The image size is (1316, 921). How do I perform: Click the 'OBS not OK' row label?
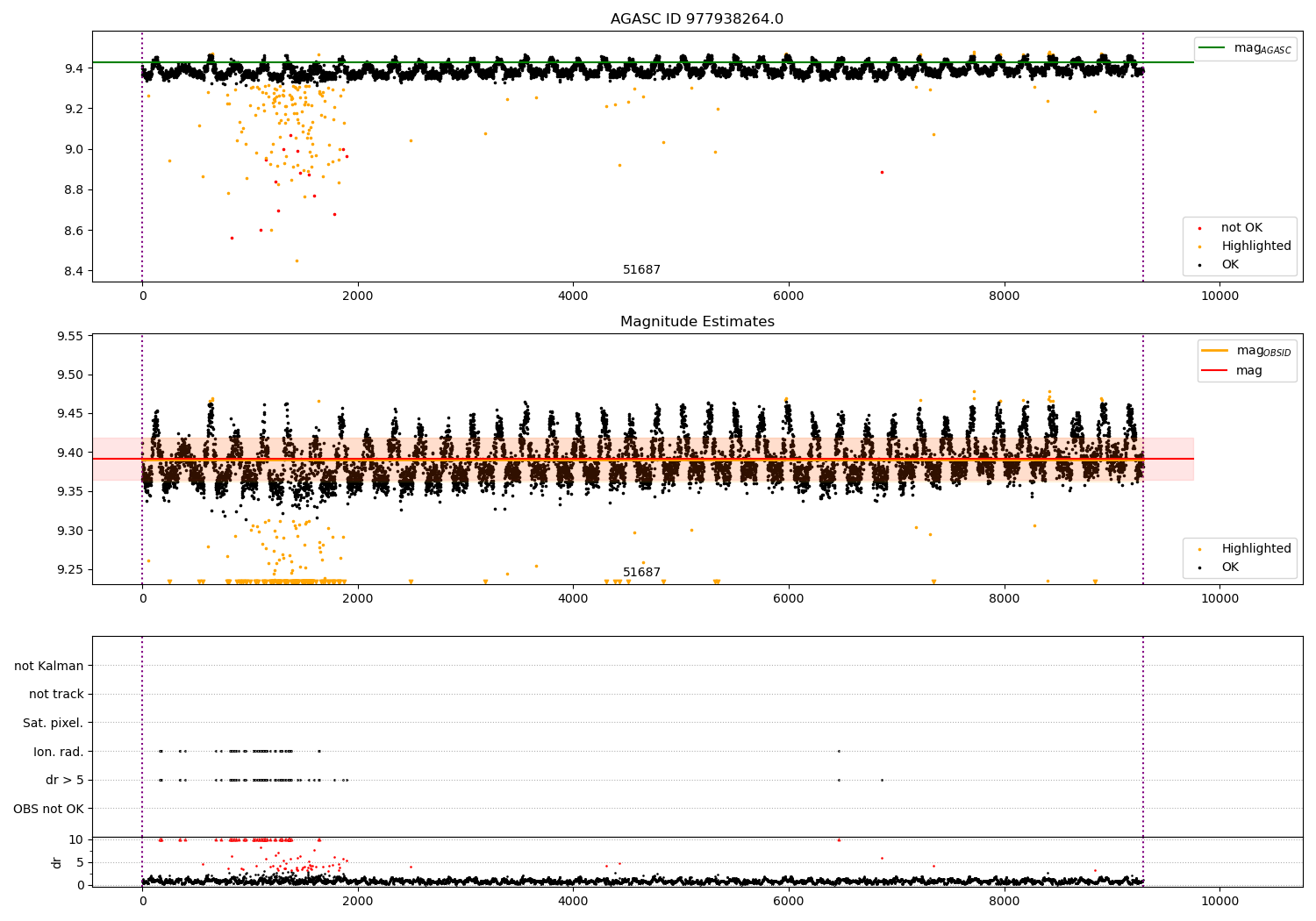[x=48, y=809]
